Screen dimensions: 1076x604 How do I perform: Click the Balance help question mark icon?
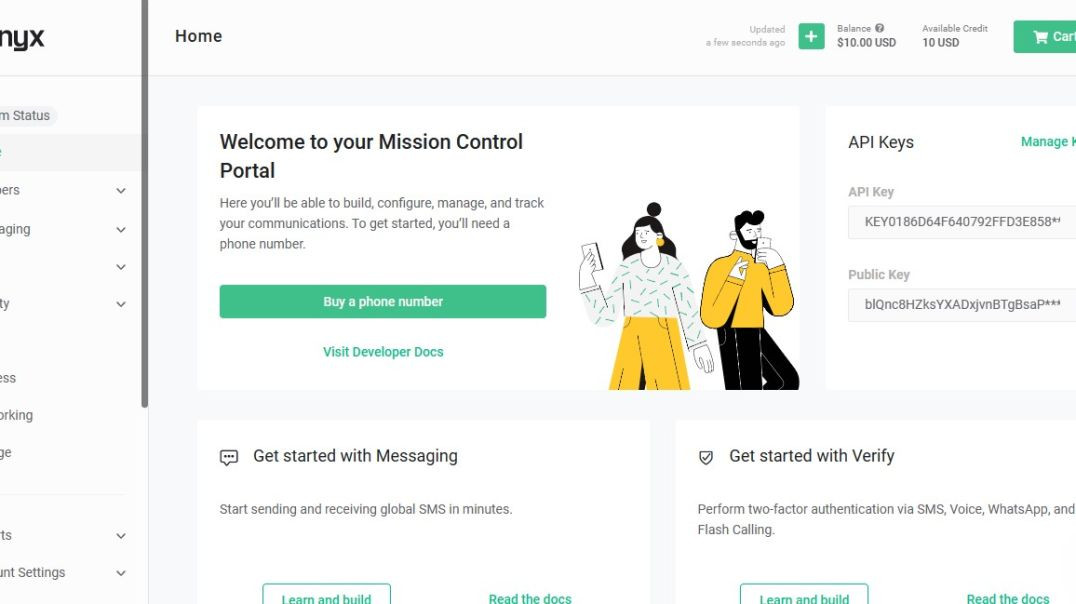880,28
